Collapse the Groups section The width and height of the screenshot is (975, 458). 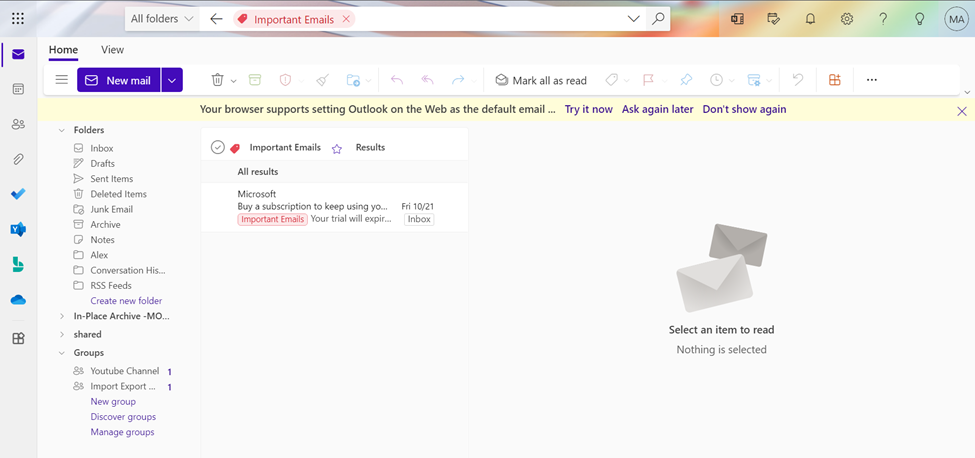[62, 352]
